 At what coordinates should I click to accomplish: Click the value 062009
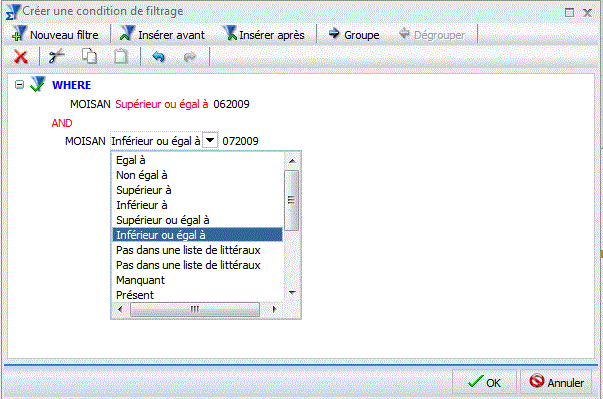tap(232, 104)
